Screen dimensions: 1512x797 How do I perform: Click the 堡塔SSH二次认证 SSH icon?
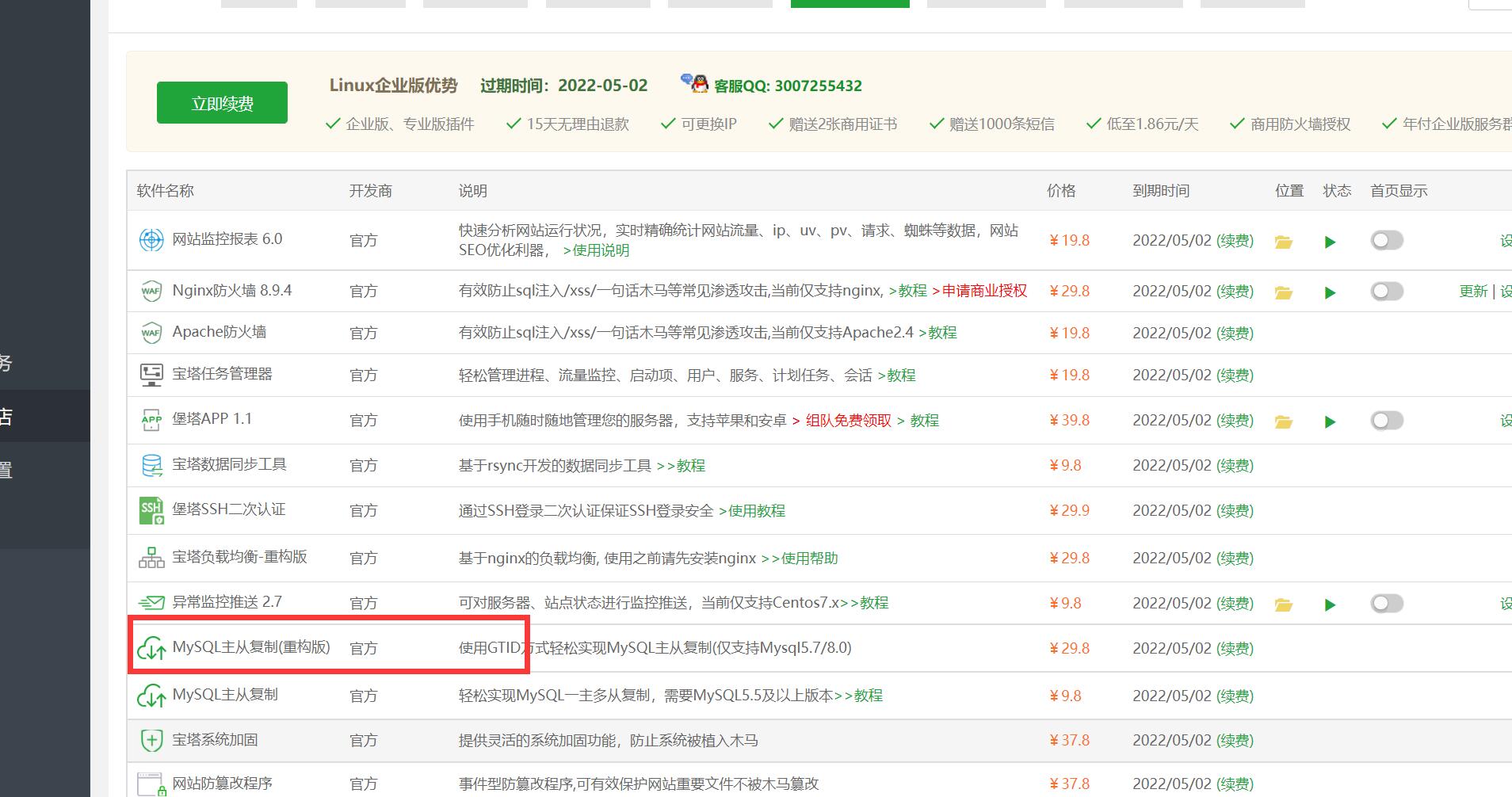pos(151,510)
